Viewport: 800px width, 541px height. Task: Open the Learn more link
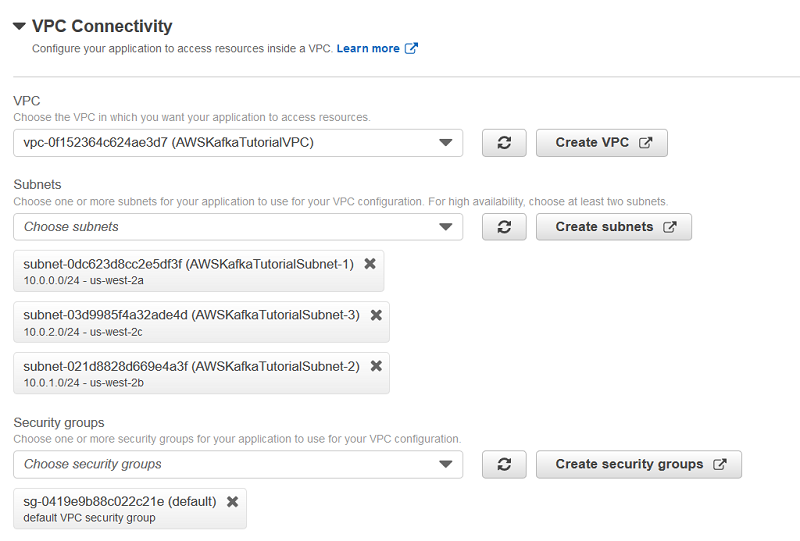click(x=368, y=48)
